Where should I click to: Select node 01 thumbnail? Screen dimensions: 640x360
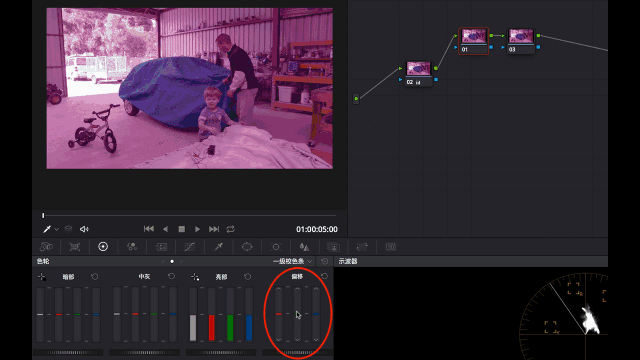pyautogui.click(x=473, y=36)
